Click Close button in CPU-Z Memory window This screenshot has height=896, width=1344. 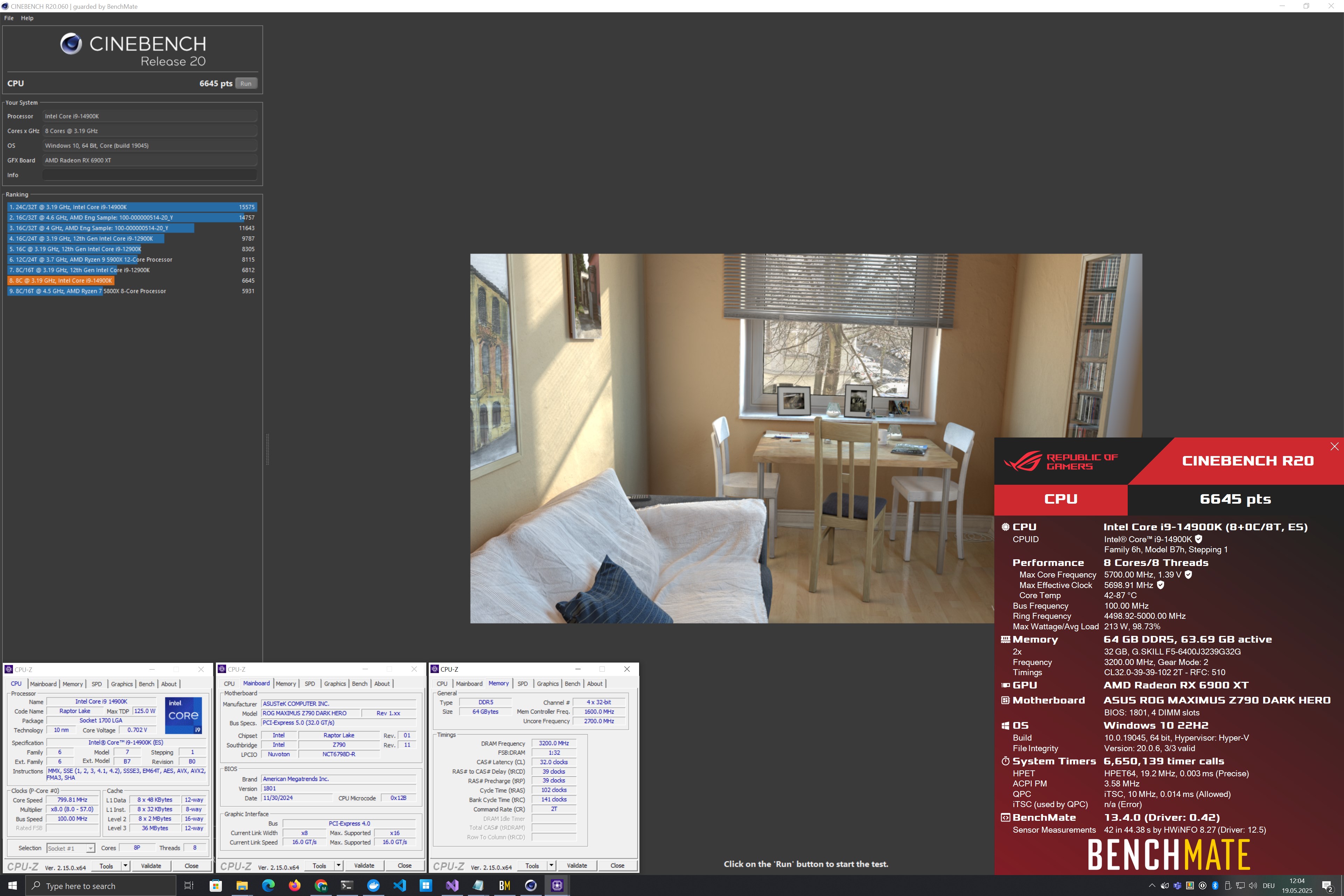point(617,866)
